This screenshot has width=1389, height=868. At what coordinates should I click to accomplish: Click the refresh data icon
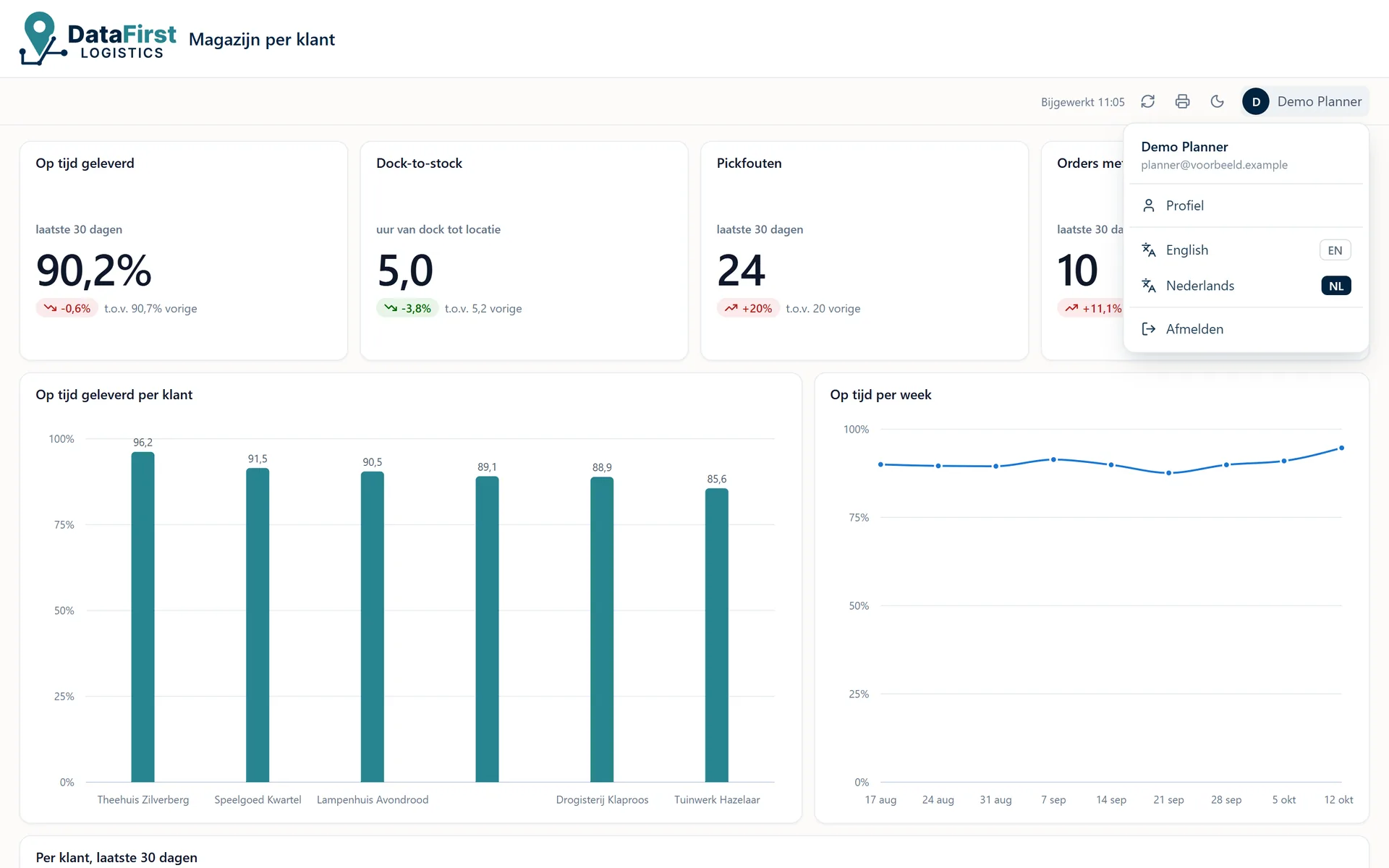[x=1147, y=101]
